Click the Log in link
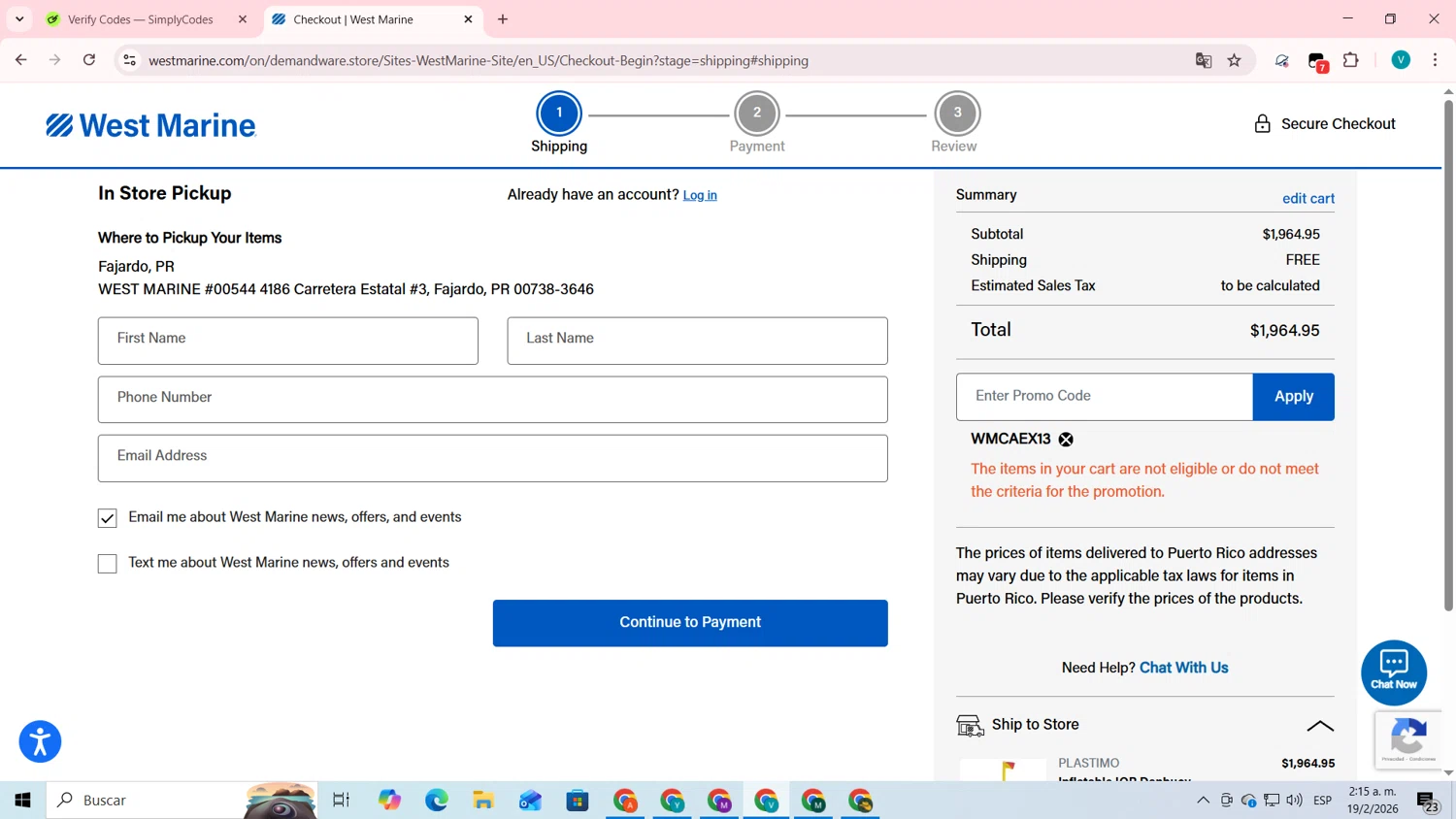1456x819 pixels. [x=700, y=195]
